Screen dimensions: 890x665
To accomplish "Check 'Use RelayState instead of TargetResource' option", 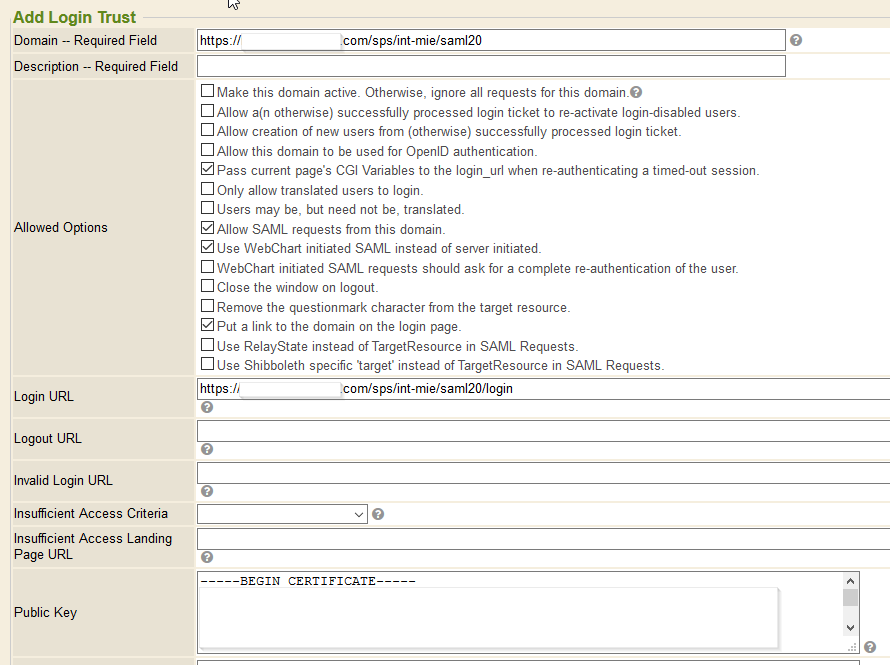I will pos(207,345).
